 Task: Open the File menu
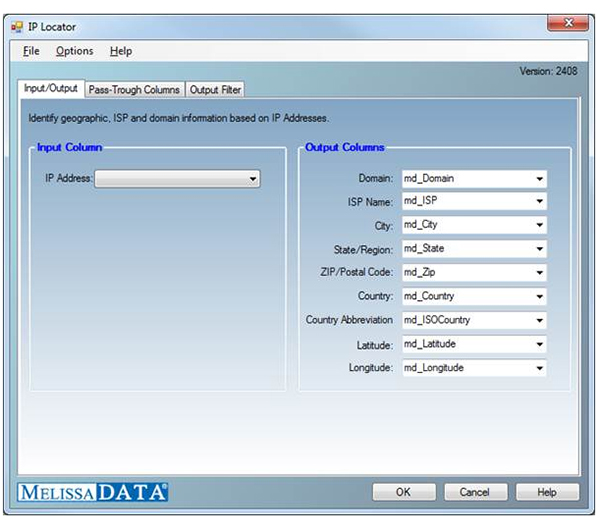point(31,51)
